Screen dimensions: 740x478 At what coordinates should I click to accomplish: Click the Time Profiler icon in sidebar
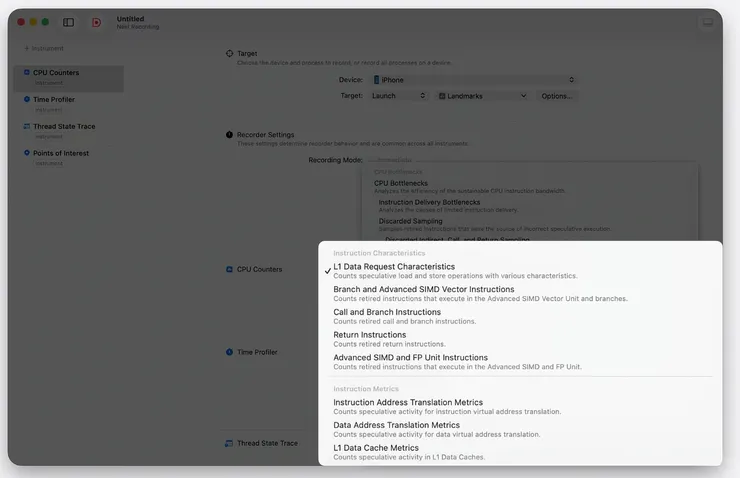(27, 99)
